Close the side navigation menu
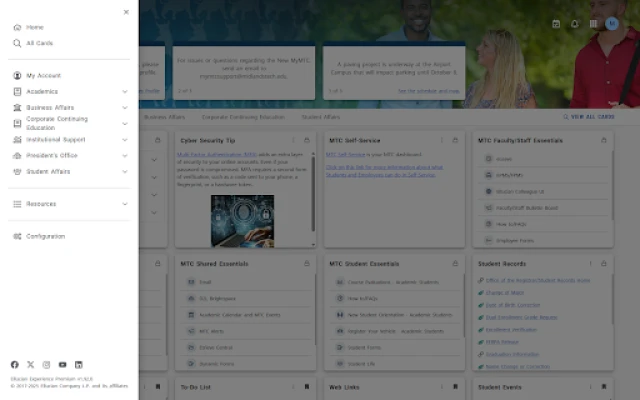This screenshot has height=400, width=640. click(x=125, y=12)
